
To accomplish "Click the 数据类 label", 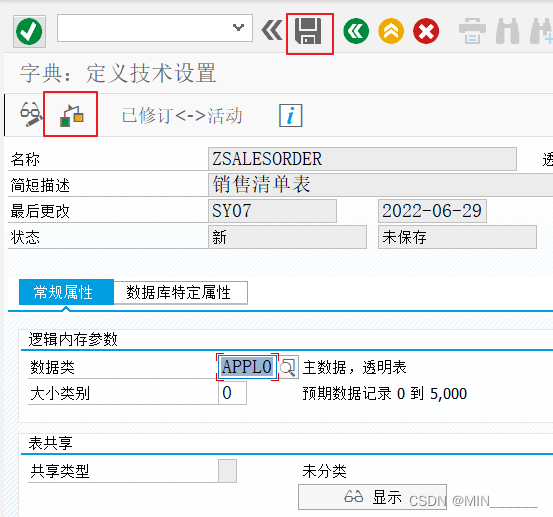I will coord(53,367).
